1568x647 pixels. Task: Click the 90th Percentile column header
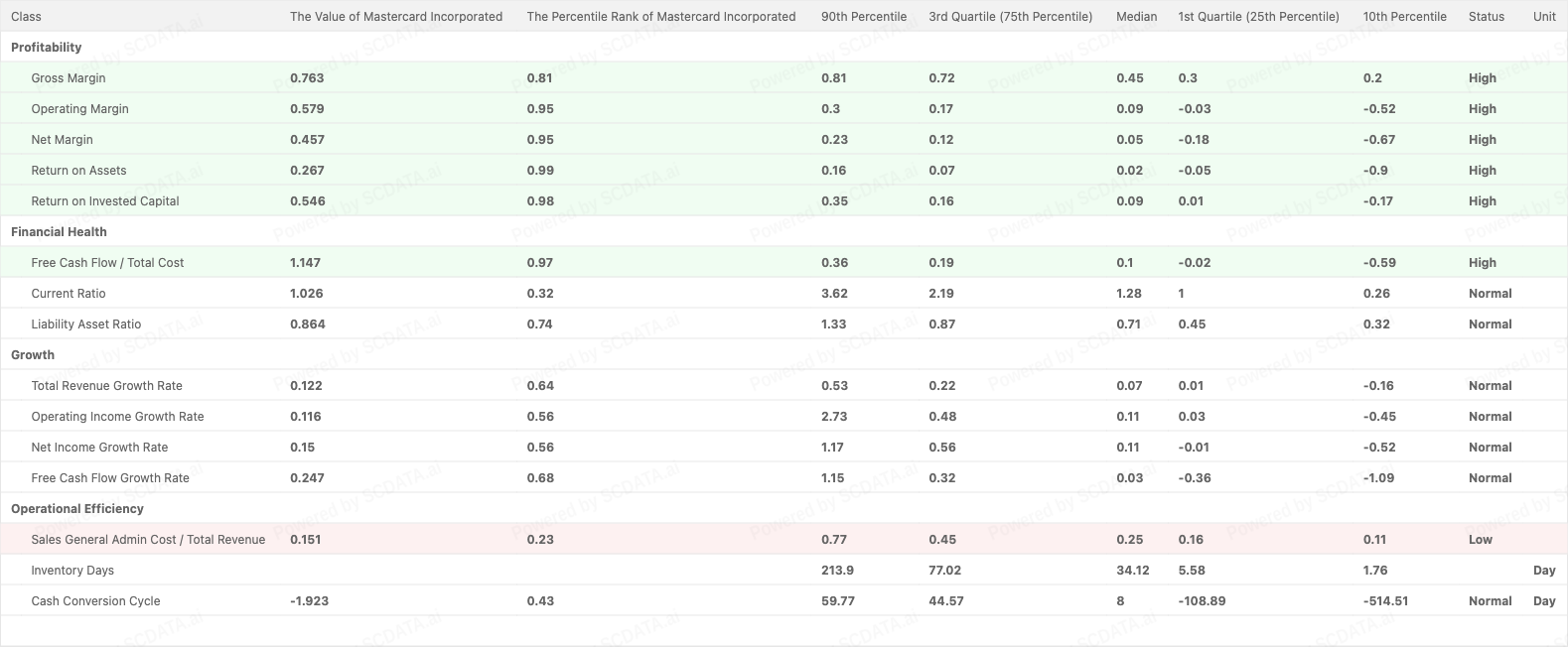point(864,17)
